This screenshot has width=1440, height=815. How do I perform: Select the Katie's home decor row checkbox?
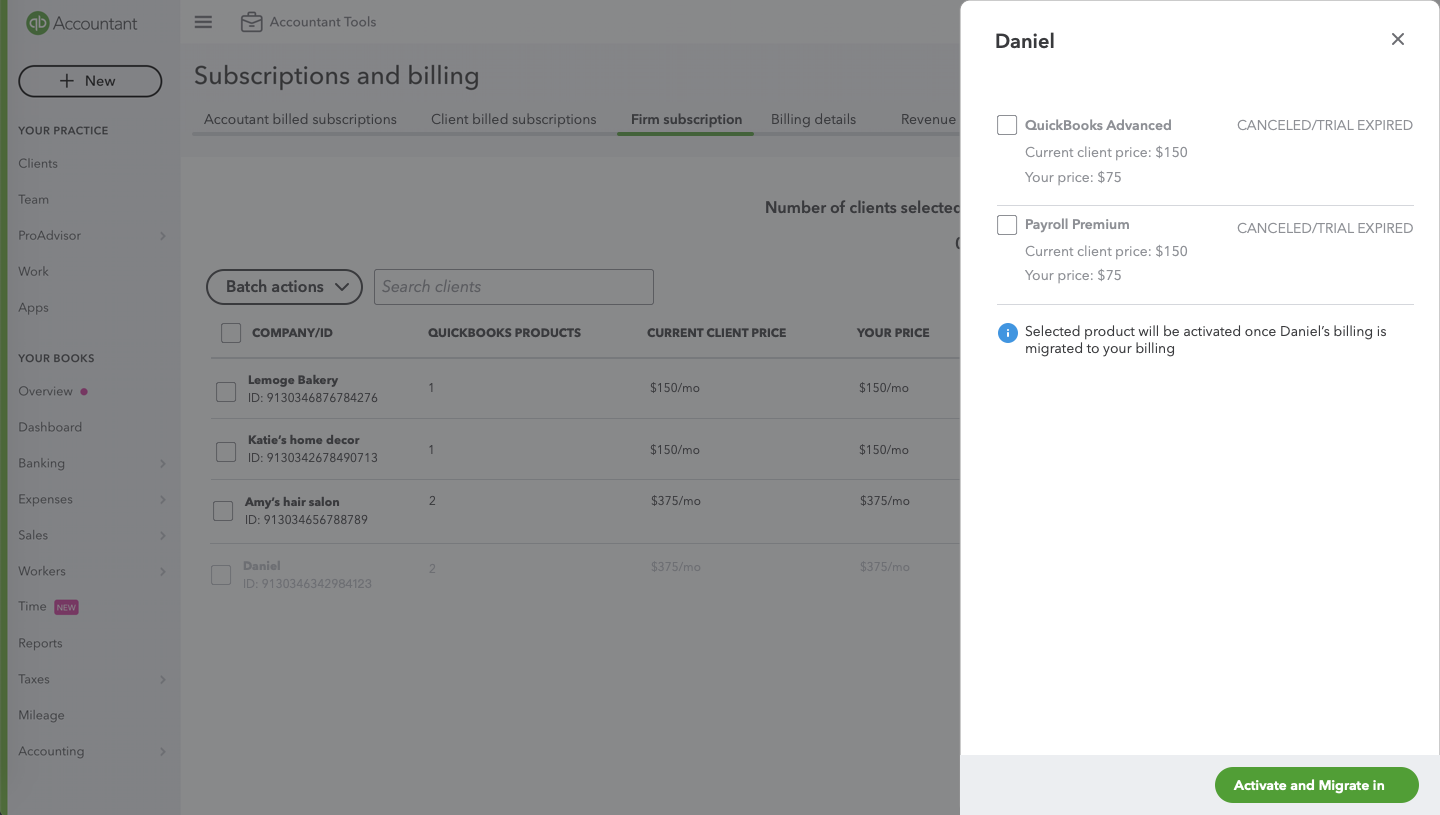(x=226, y=452)
